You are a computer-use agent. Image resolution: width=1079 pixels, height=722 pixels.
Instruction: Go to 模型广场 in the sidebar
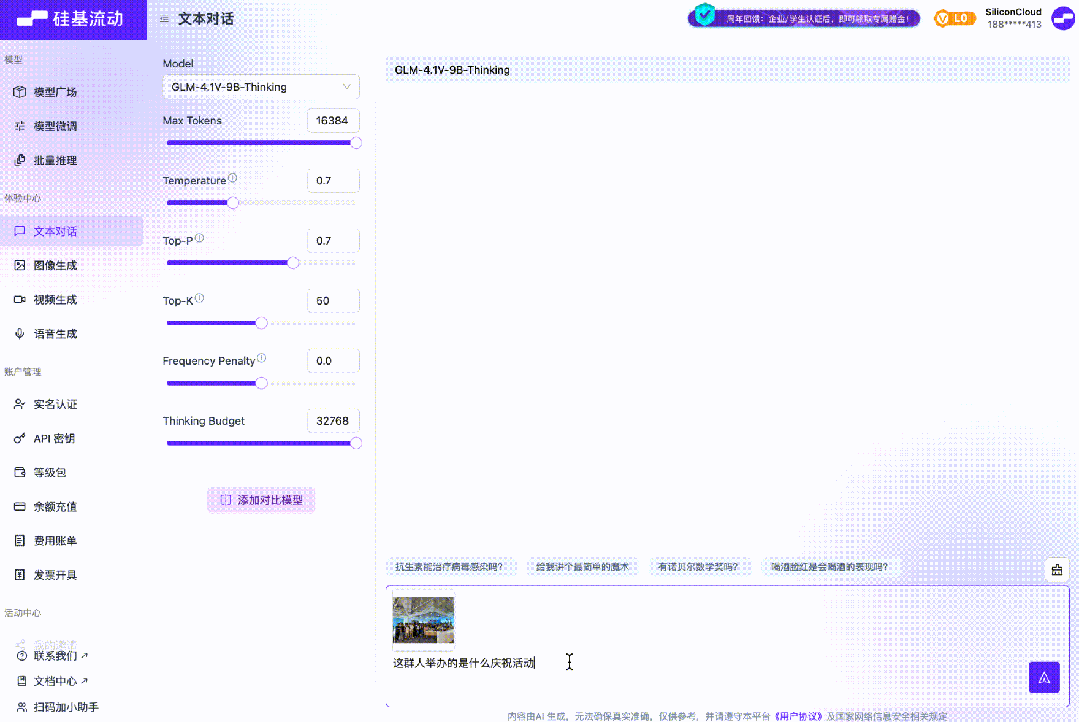click(55, 92)
